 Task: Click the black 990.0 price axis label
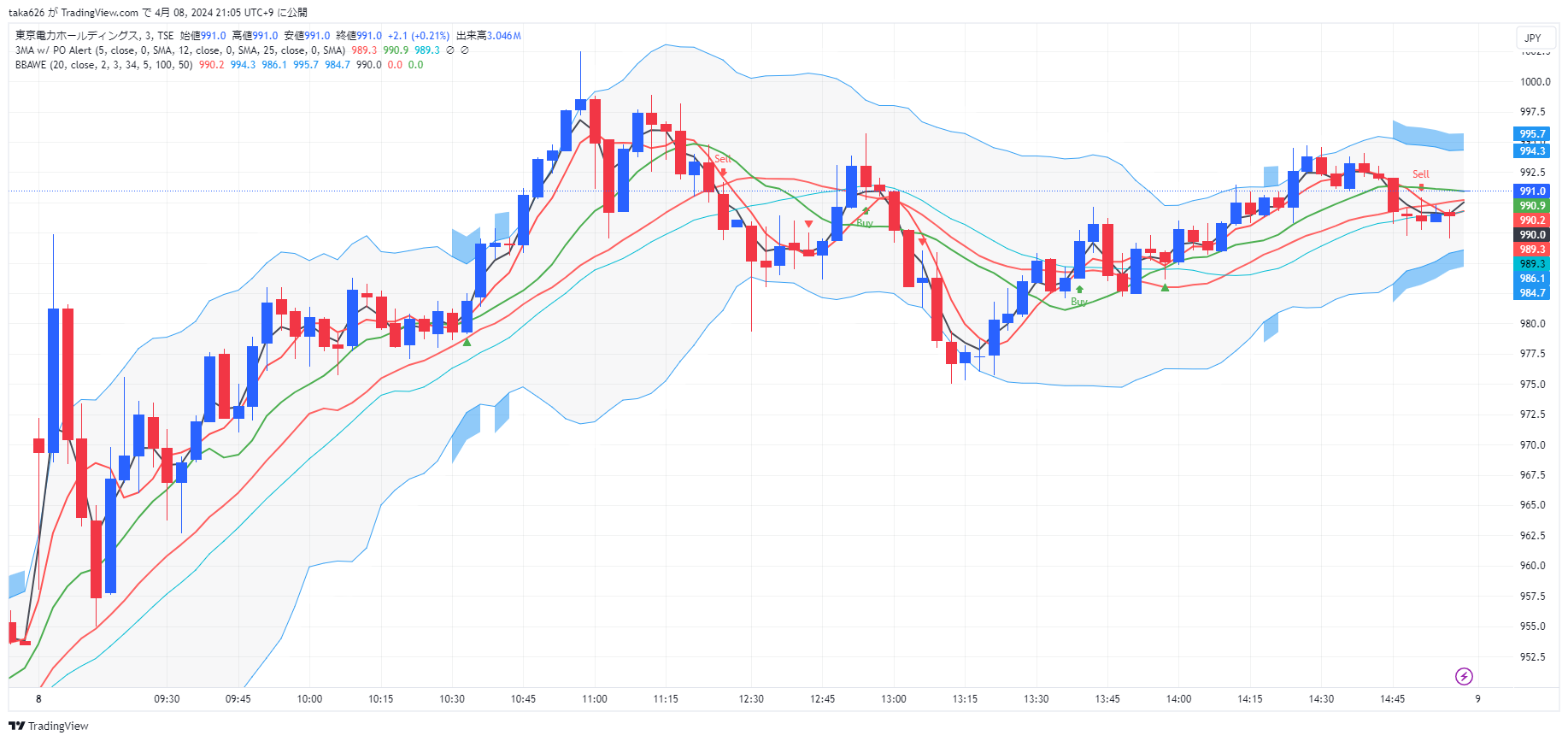pos(1532,235)
